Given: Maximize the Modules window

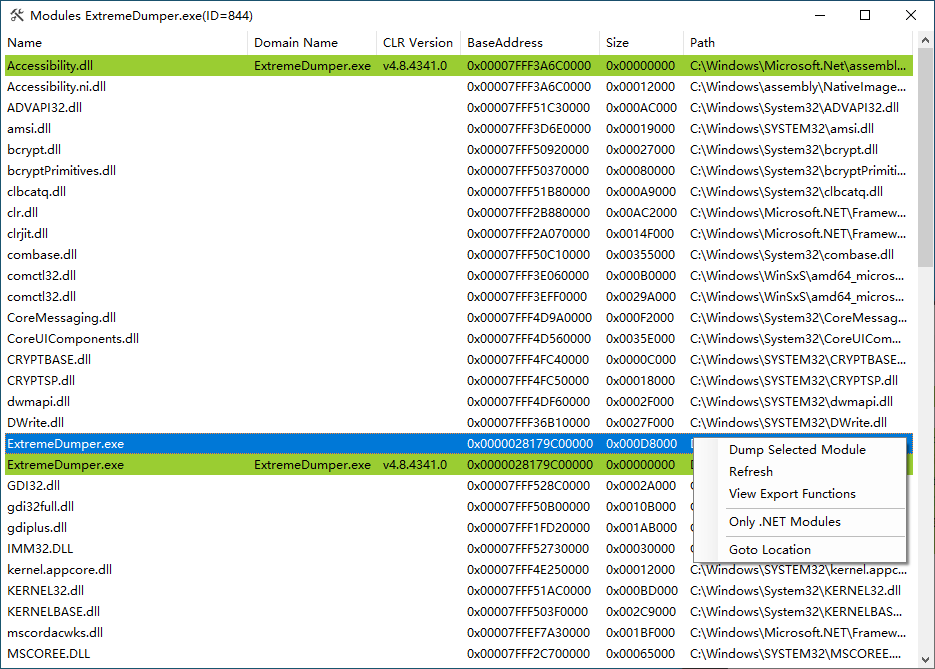Looking at the screenshot, I should [865, 16].
